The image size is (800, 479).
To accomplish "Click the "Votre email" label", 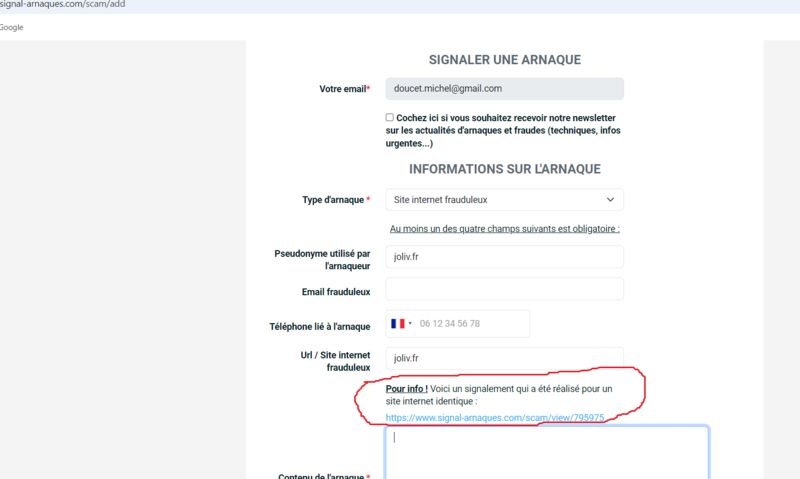I will pyautogui.click(x=343, y=89).
